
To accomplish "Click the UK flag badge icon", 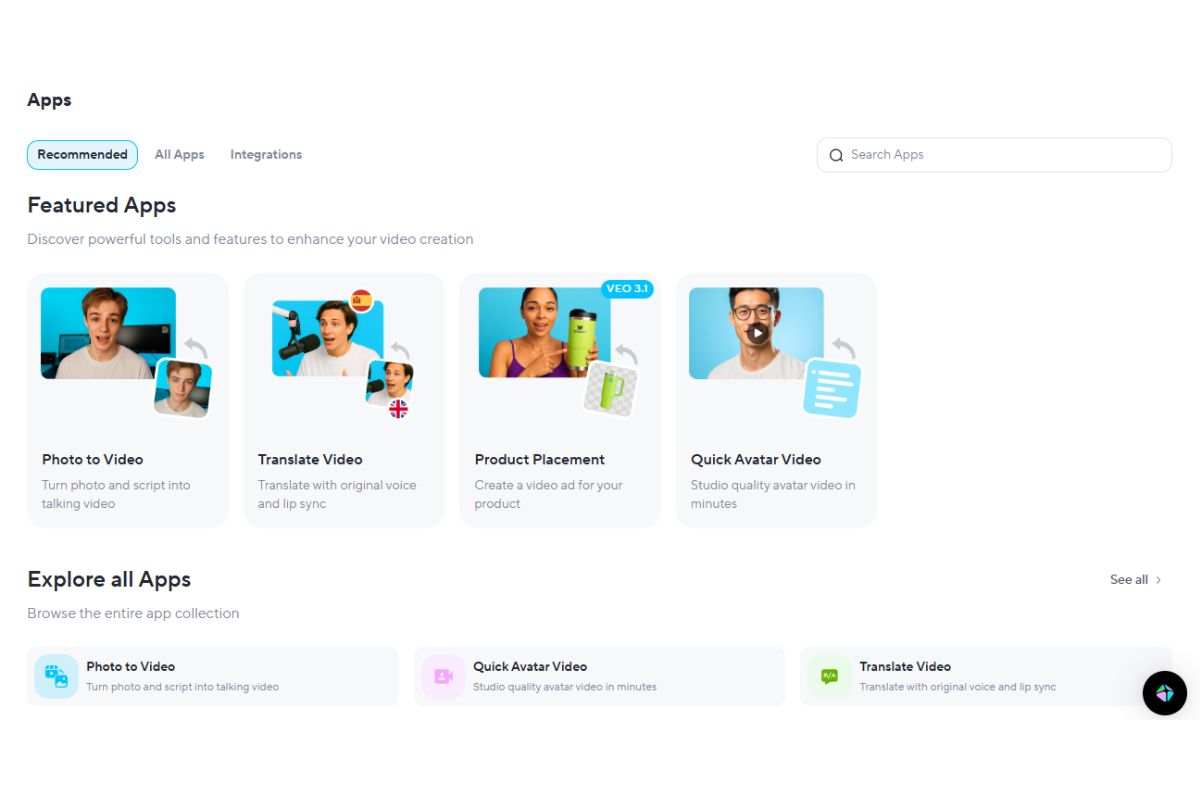I will pyautogui.click(x=398, y=408).
